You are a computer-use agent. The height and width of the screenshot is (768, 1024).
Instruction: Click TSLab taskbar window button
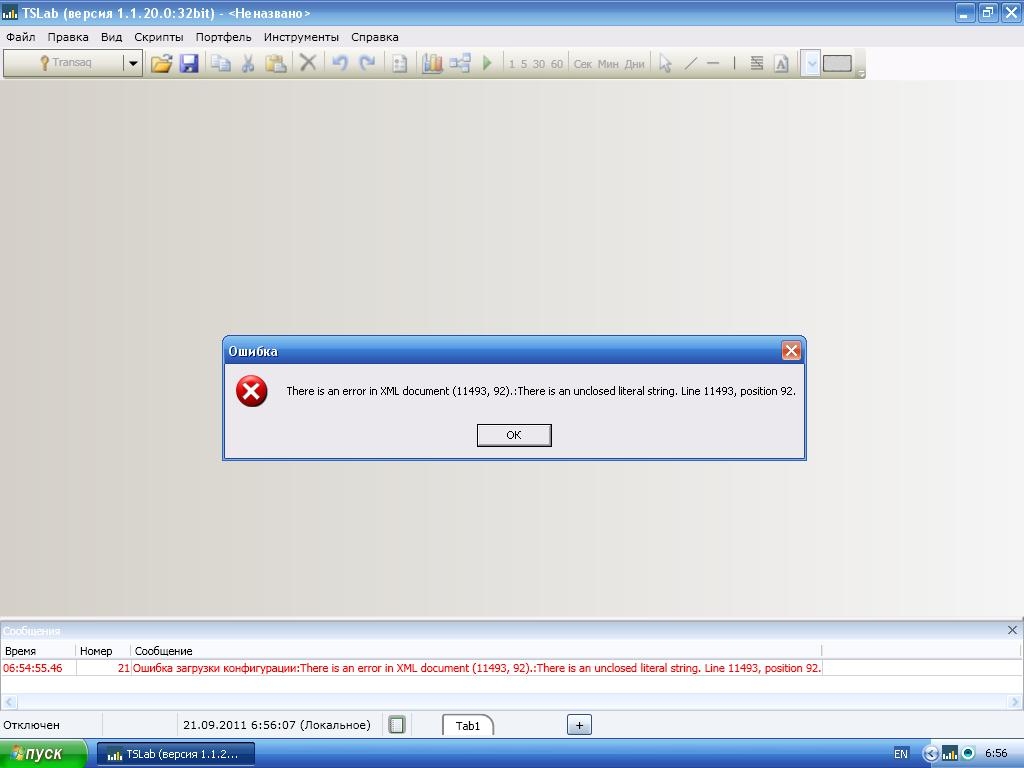[x=176, y=754]
